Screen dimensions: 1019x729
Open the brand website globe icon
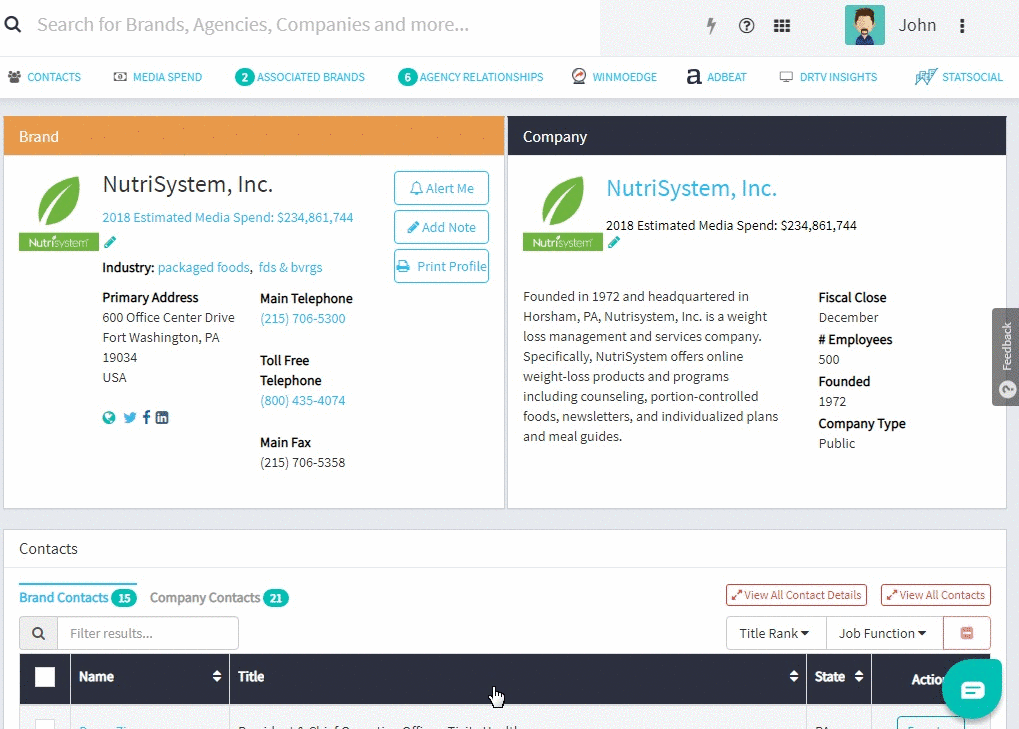point(109,418)
